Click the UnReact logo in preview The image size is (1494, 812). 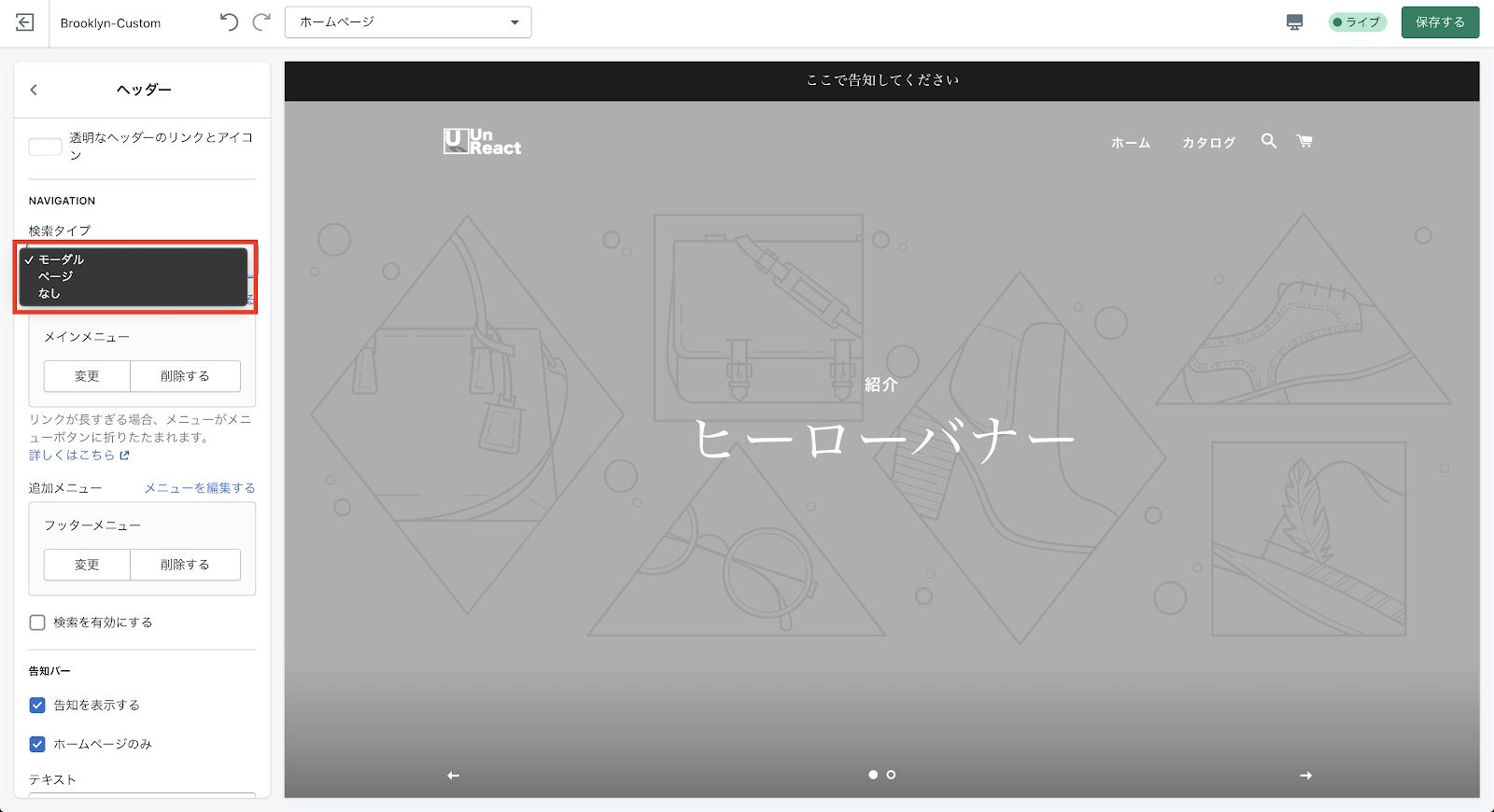[x=482, y=142]
